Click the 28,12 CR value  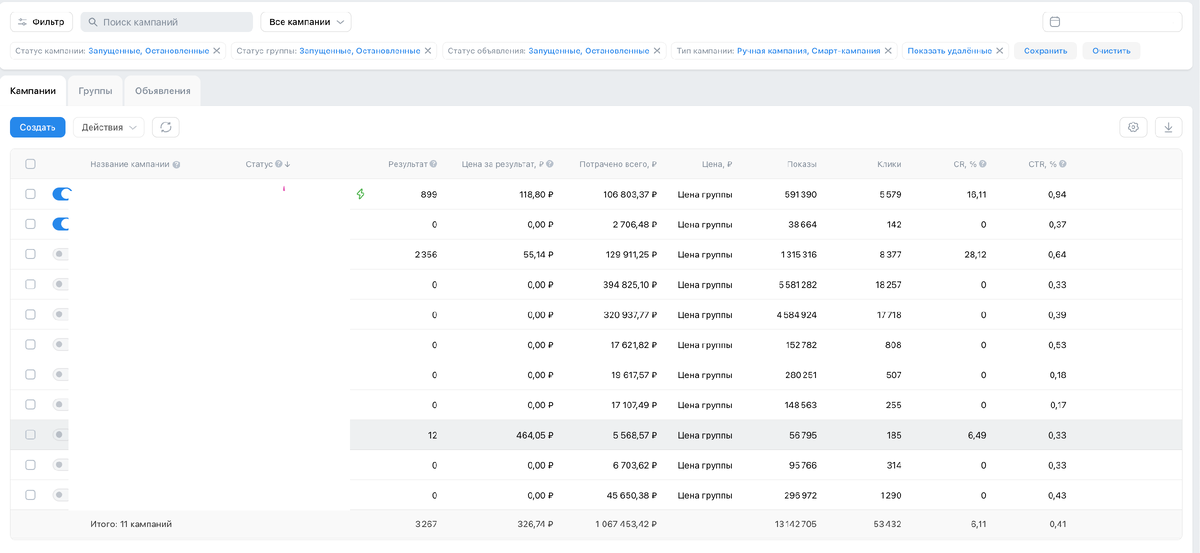[975, 254]
